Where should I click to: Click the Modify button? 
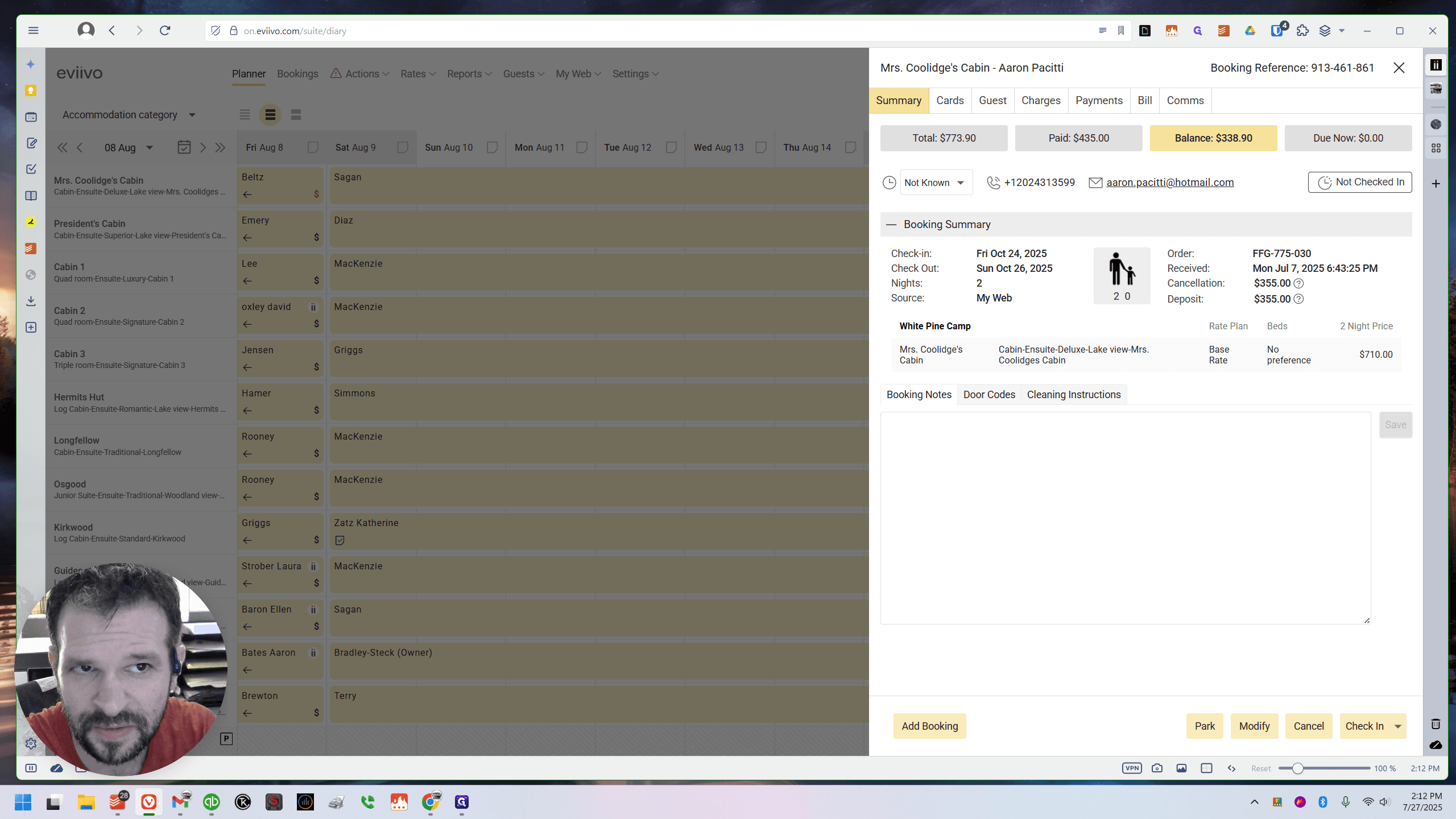(1254, 726)
